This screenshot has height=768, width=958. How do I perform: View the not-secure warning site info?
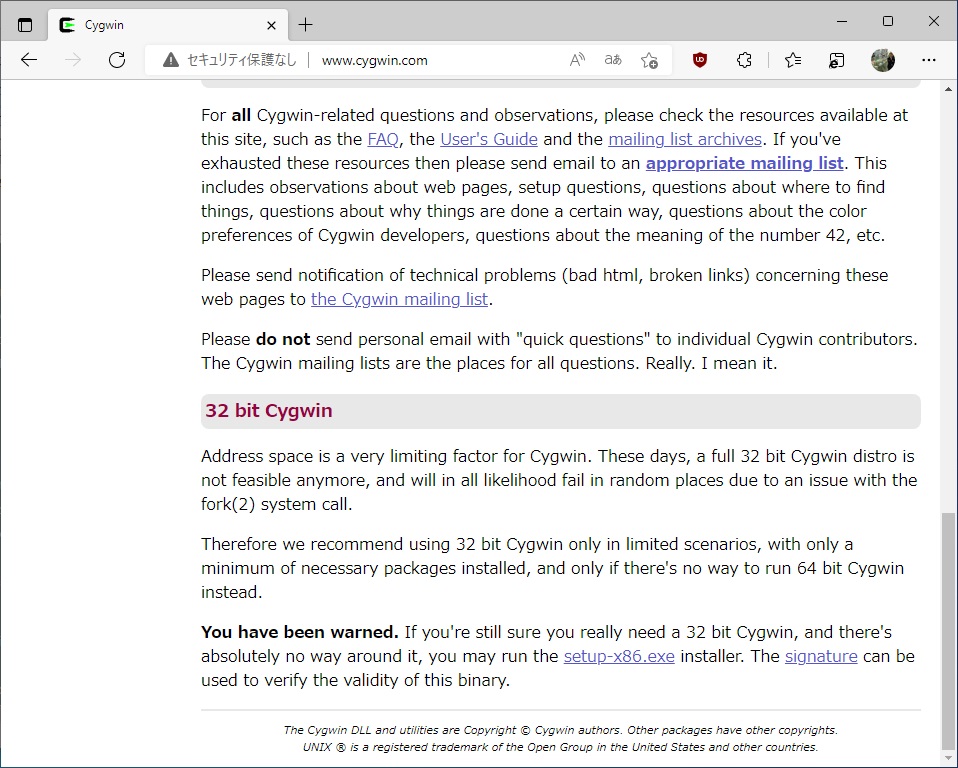click(230, 60)
